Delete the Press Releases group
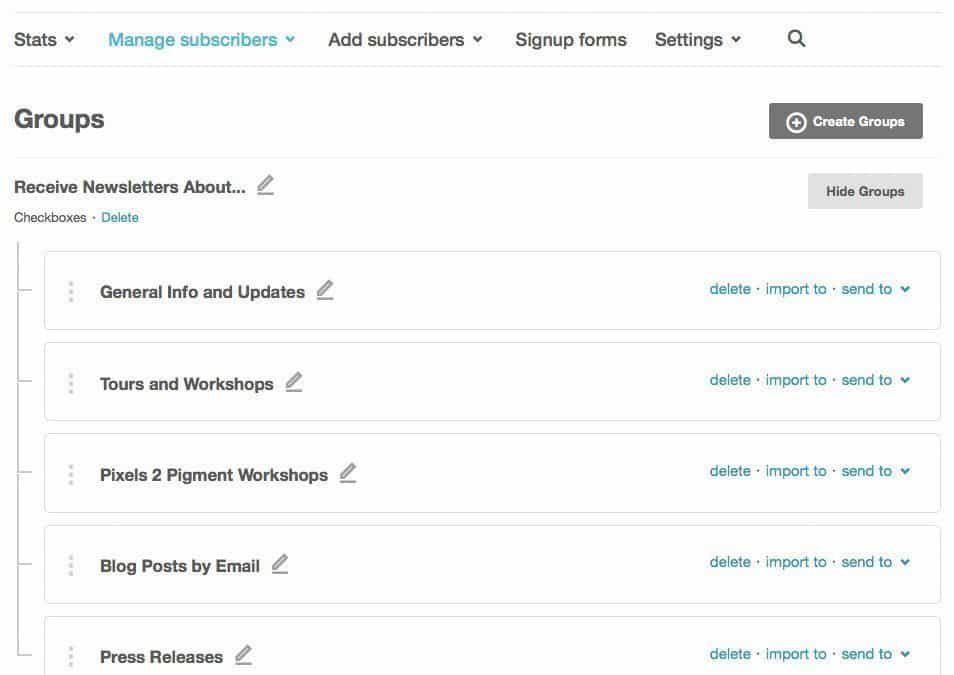 pos(730,654)
